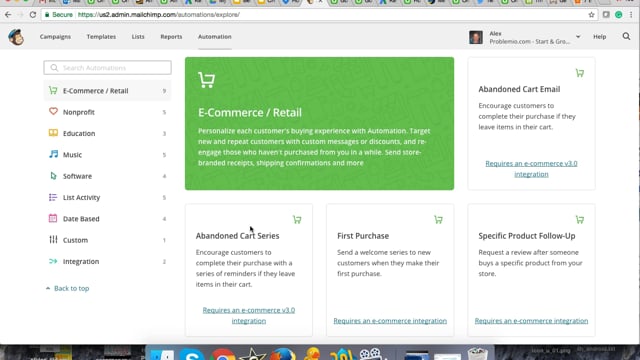
Task: Open the First Purchase card title
Action: 363,236
